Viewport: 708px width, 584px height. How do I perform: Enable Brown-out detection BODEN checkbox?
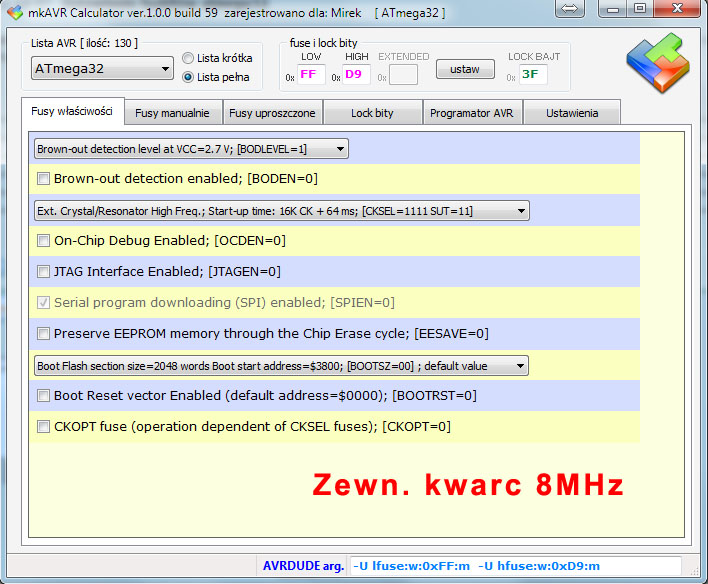(x=43, y=178)
